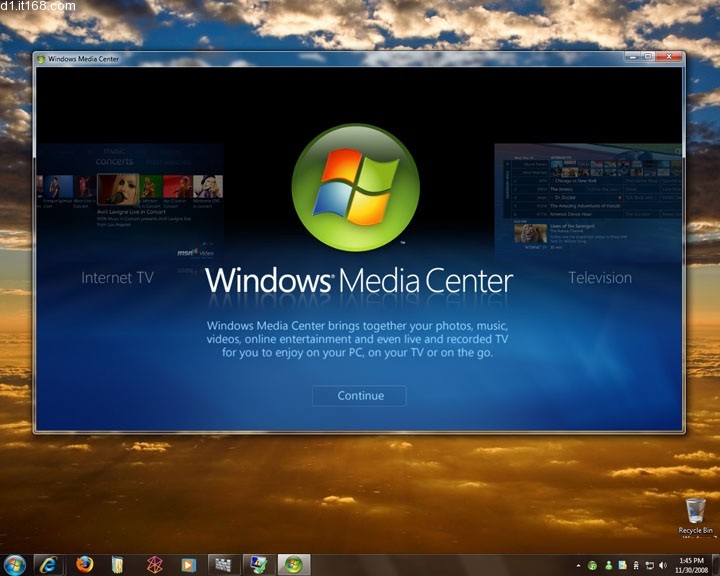Click the green Windows Media Center orb logo

pos(355,187)
